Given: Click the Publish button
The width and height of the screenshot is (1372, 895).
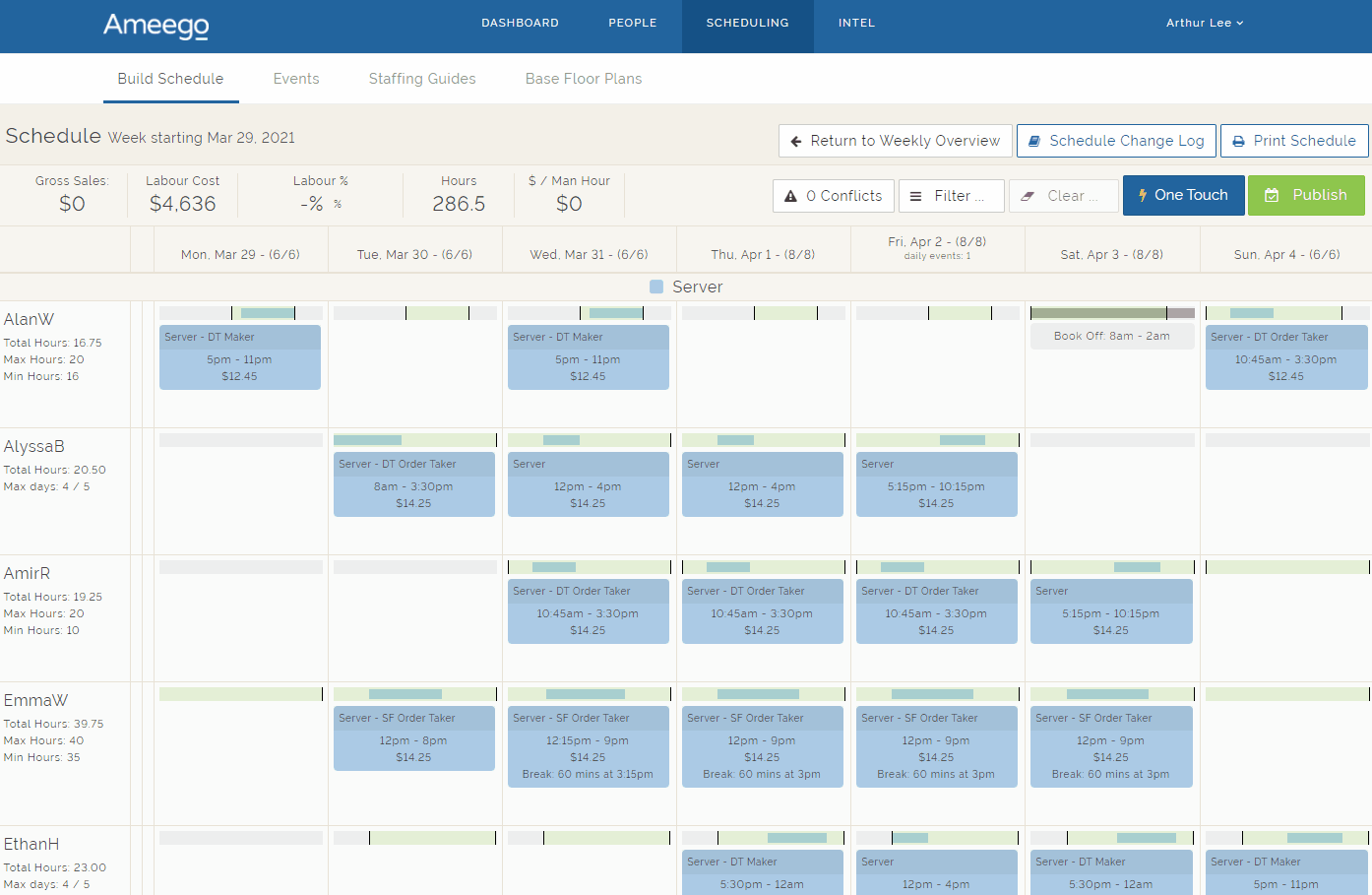Looking at the screenshot, I should click(x=1306, y=195).
